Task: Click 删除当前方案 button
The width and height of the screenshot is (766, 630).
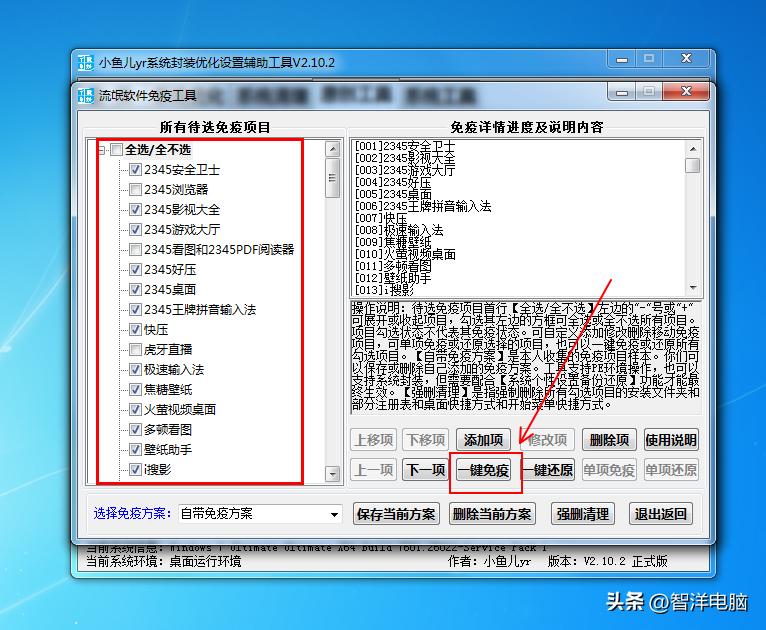Action: (492, 514)
